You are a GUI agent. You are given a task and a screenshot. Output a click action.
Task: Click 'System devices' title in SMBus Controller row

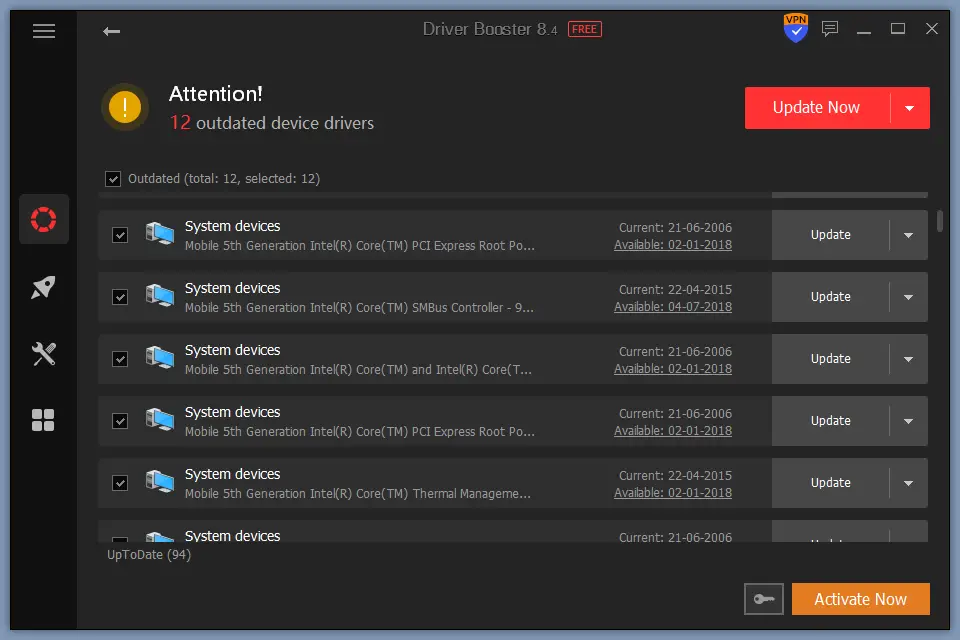(233, 288)
